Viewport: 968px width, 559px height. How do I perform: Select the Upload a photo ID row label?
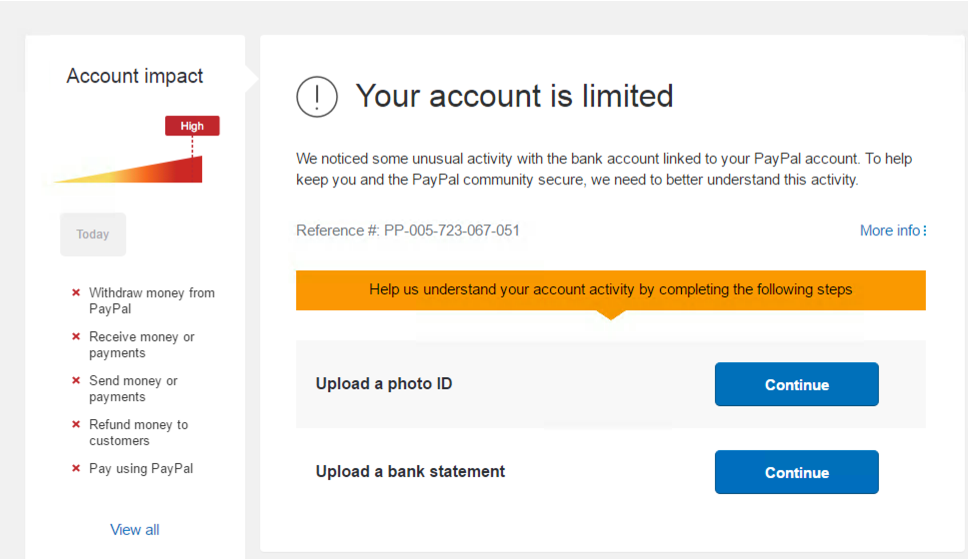384,384
